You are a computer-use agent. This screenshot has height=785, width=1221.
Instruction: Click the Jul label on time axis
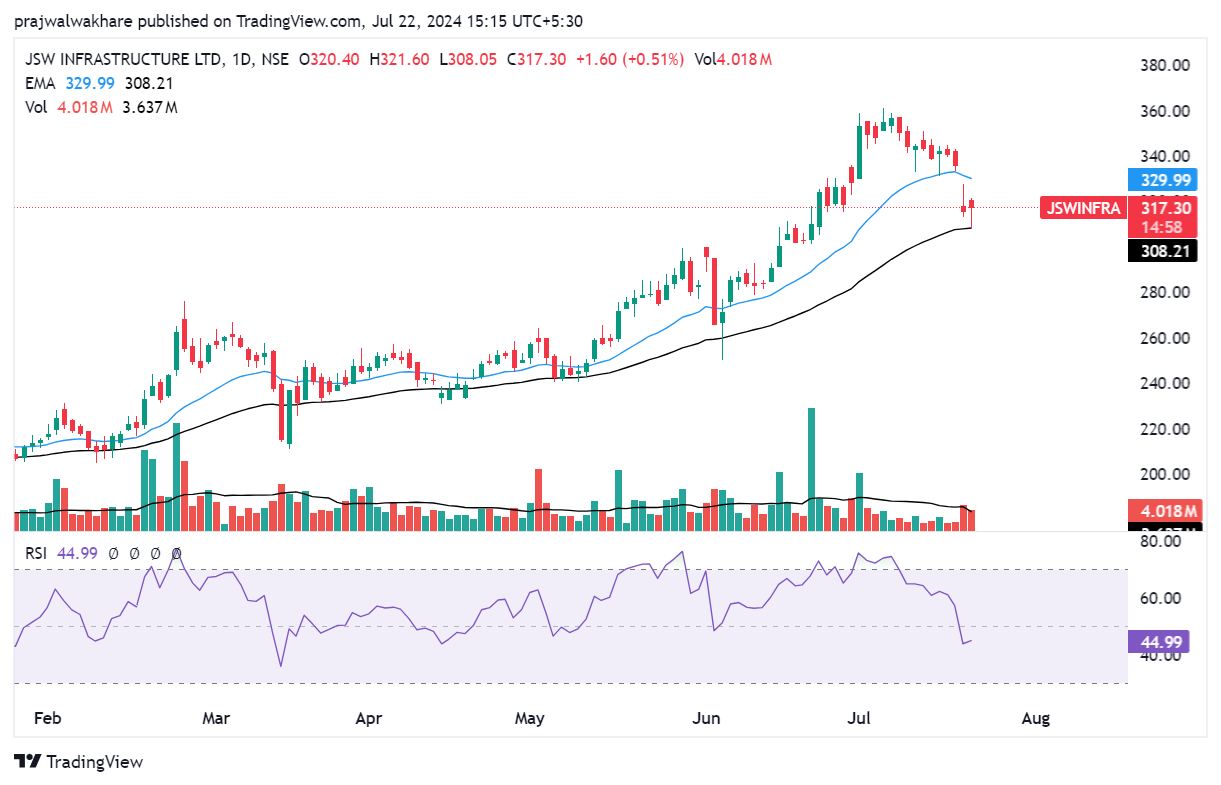point(859,718)
